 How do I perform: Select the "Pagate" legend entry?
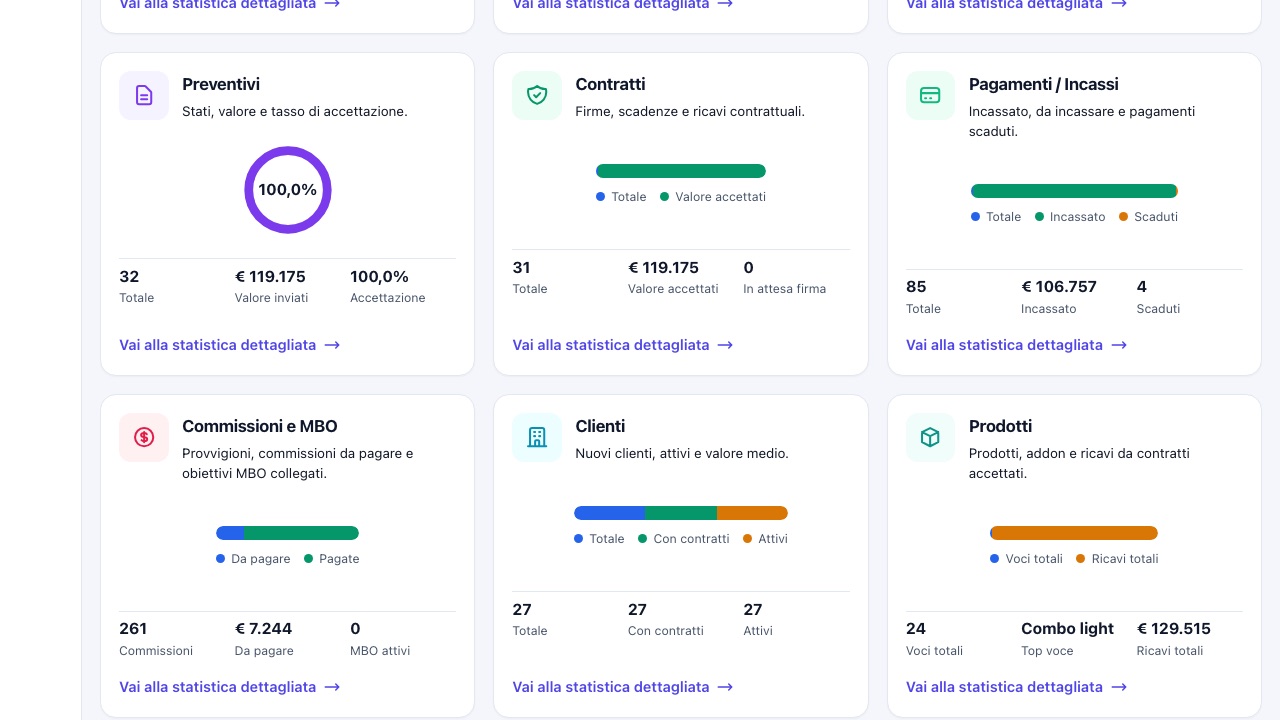click(332, 559)
